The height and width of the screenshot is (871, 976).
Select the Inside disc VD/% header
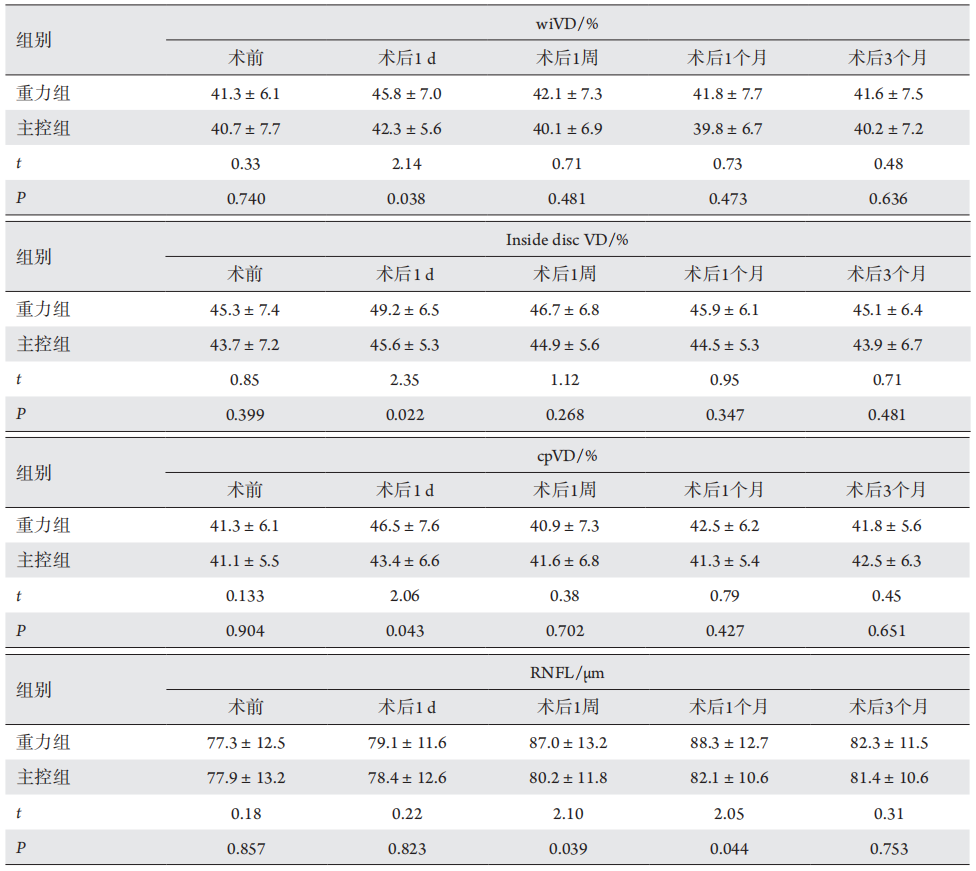pyautogui.click(x=567, y=239)
